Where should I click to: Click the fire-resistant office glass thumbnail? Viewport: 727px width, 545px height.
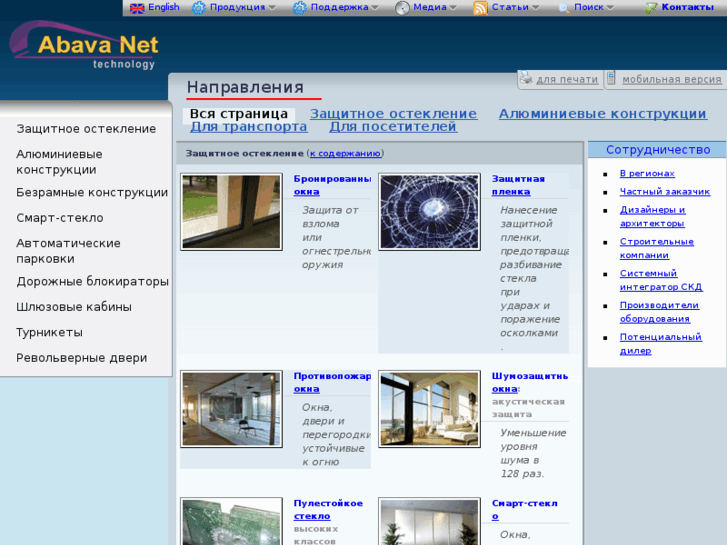(x=231, y=409)
